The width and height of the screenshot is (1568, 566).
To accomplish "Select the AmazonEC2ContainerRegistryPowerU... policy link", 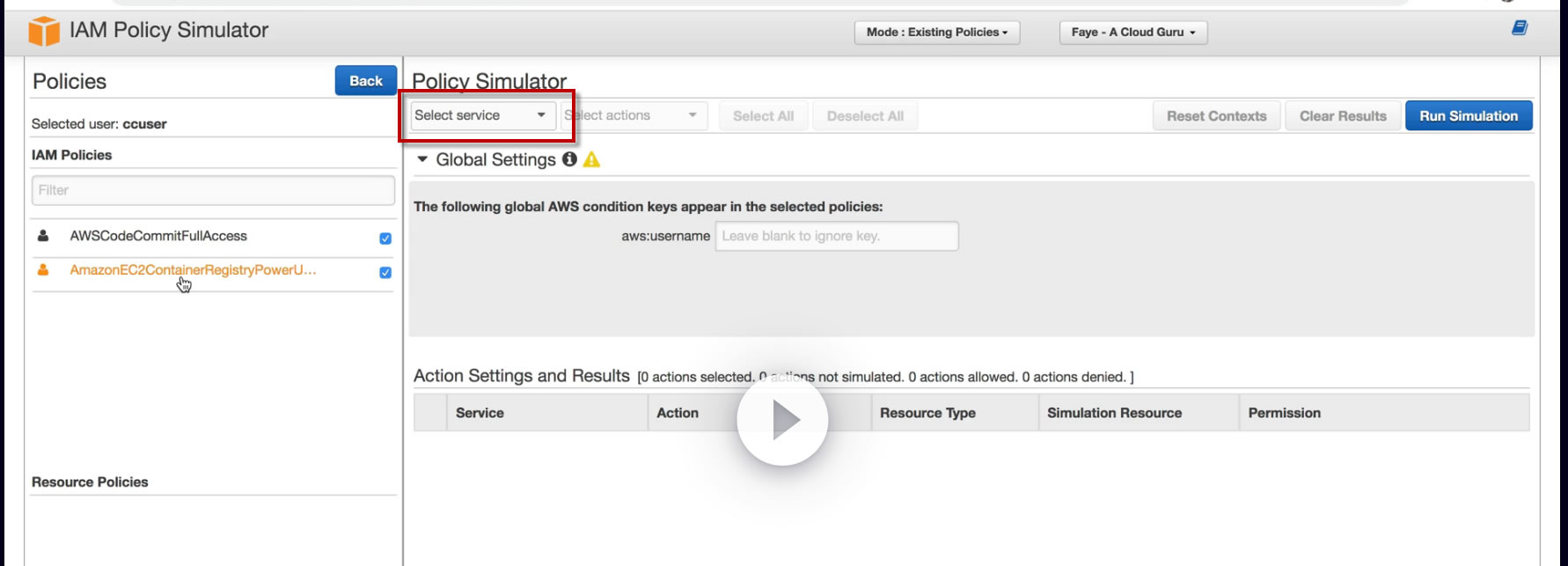I will (x=193, y=269).
